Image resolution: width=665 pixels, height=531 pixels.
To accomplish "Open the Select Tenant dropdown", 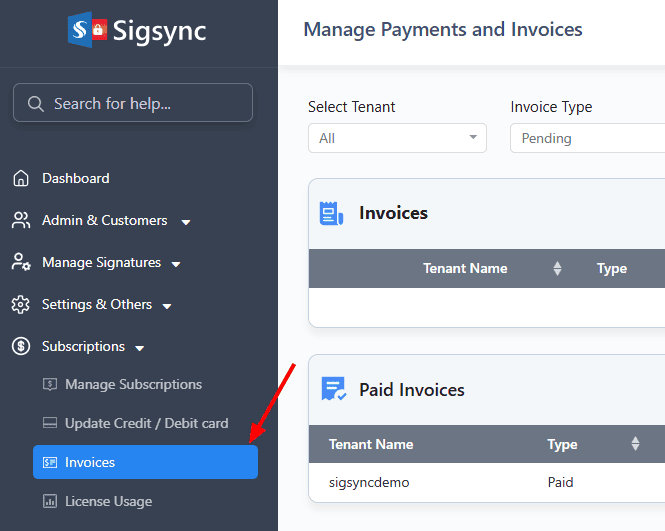I will tap(397, 138).
